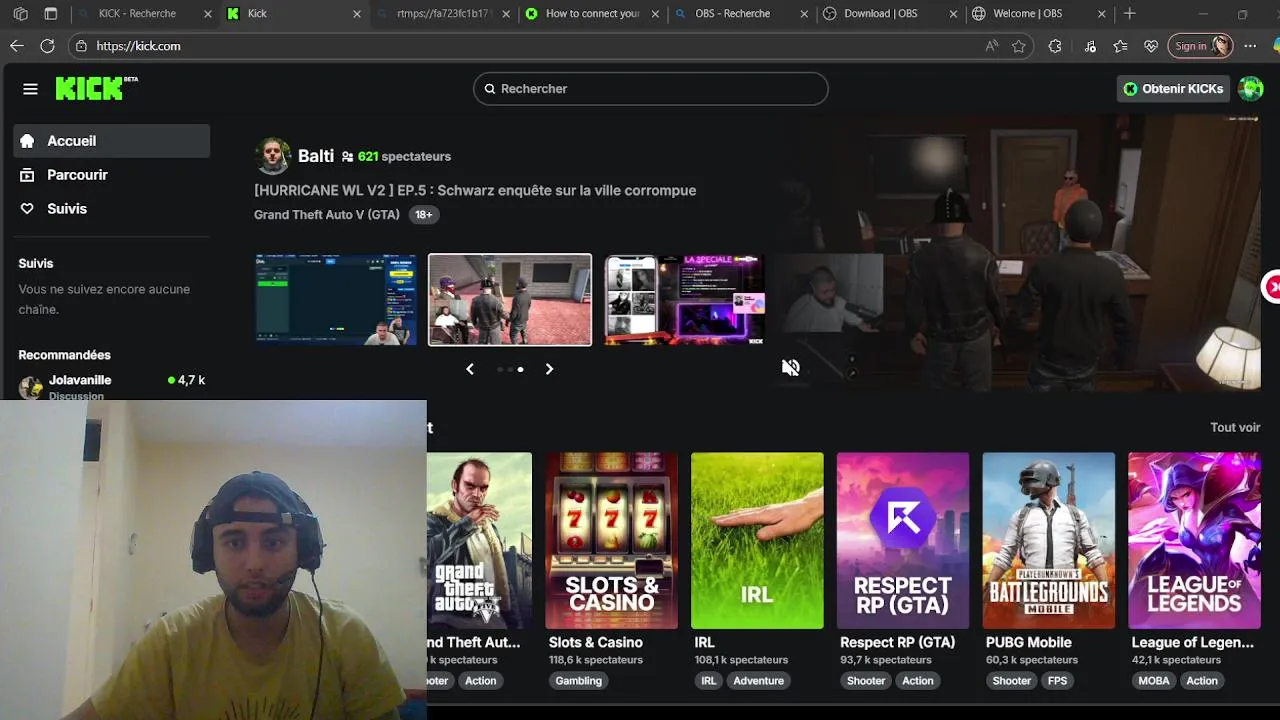1280x720 pixels.
Task: Click the FPS tag under PUBG Mobile
Action: coord(1057,681)
